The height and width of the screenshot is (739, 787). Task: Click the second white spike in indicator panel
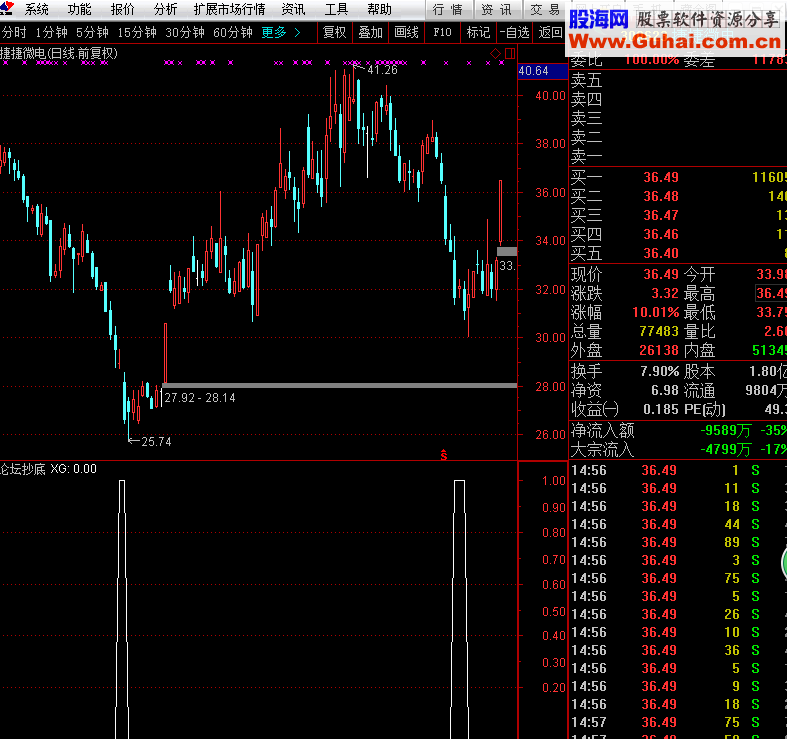[459, 609]
